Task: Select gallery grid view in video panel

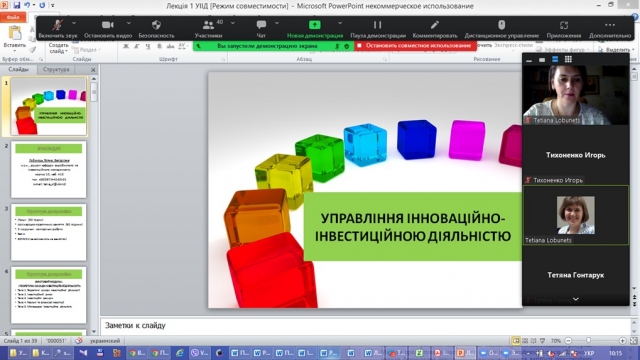Action: pyautogui.click(x=568, y=60)
